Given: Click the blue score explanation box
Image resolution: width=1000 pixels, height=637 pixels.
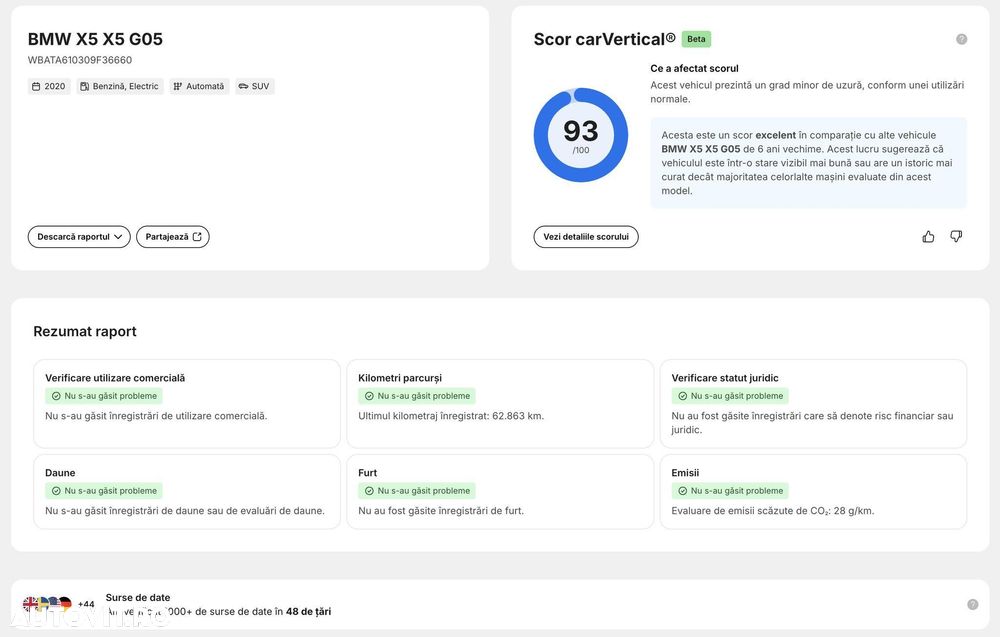Looking at the screenshot, I should (x=809, y=163).
